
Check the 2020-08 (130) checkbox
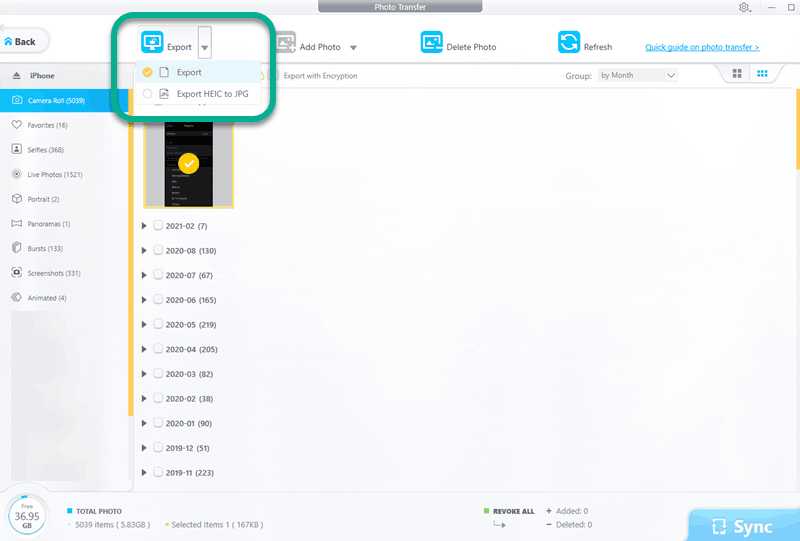158,250
